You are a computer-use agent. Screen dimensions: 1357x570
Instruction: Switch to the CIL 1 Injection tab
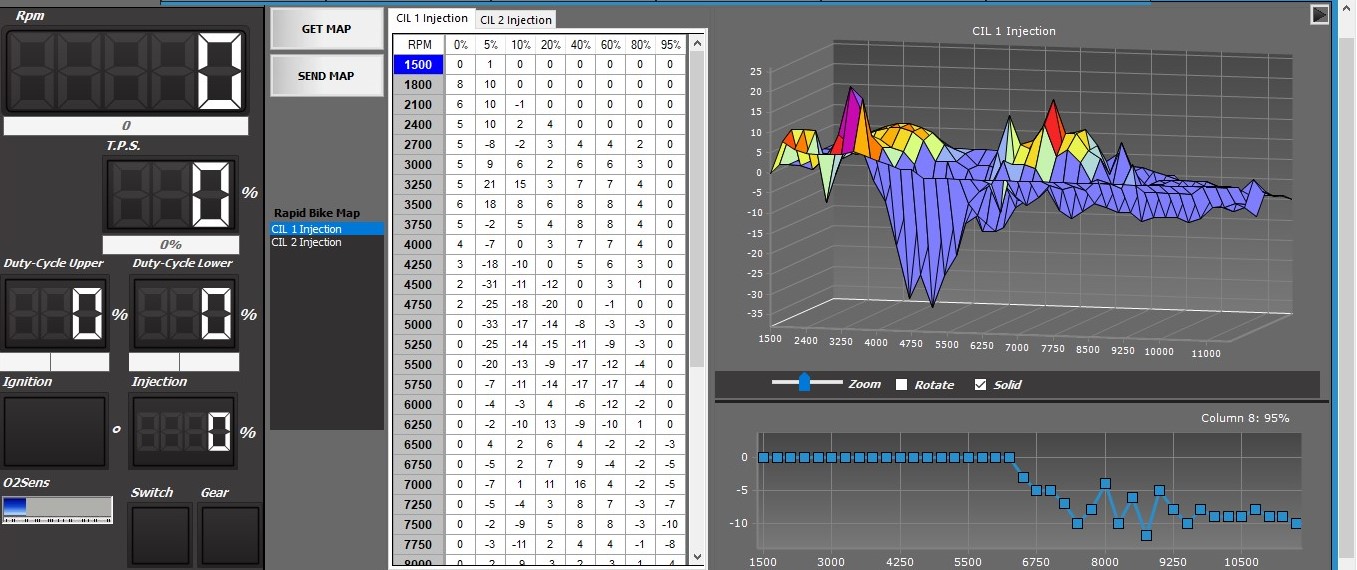pos(431,18)
